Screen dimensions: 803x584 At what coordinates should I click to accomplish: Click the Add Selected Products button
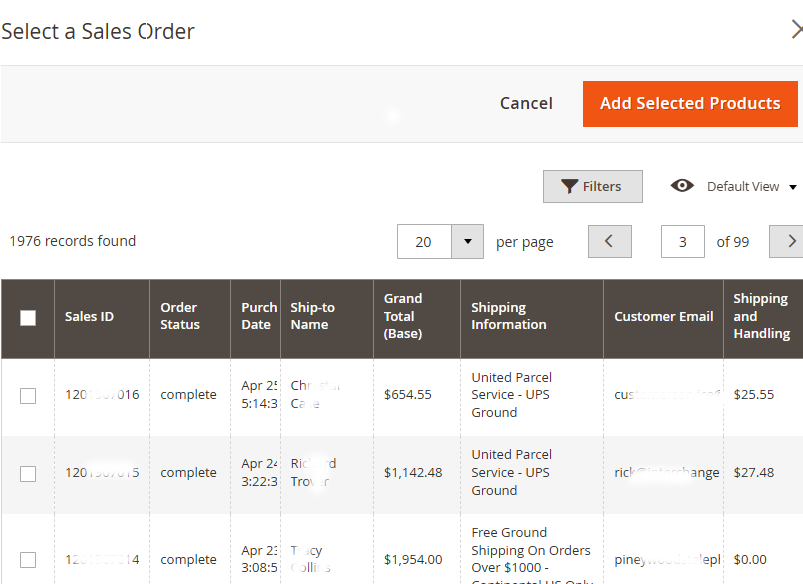click(690, 103)
